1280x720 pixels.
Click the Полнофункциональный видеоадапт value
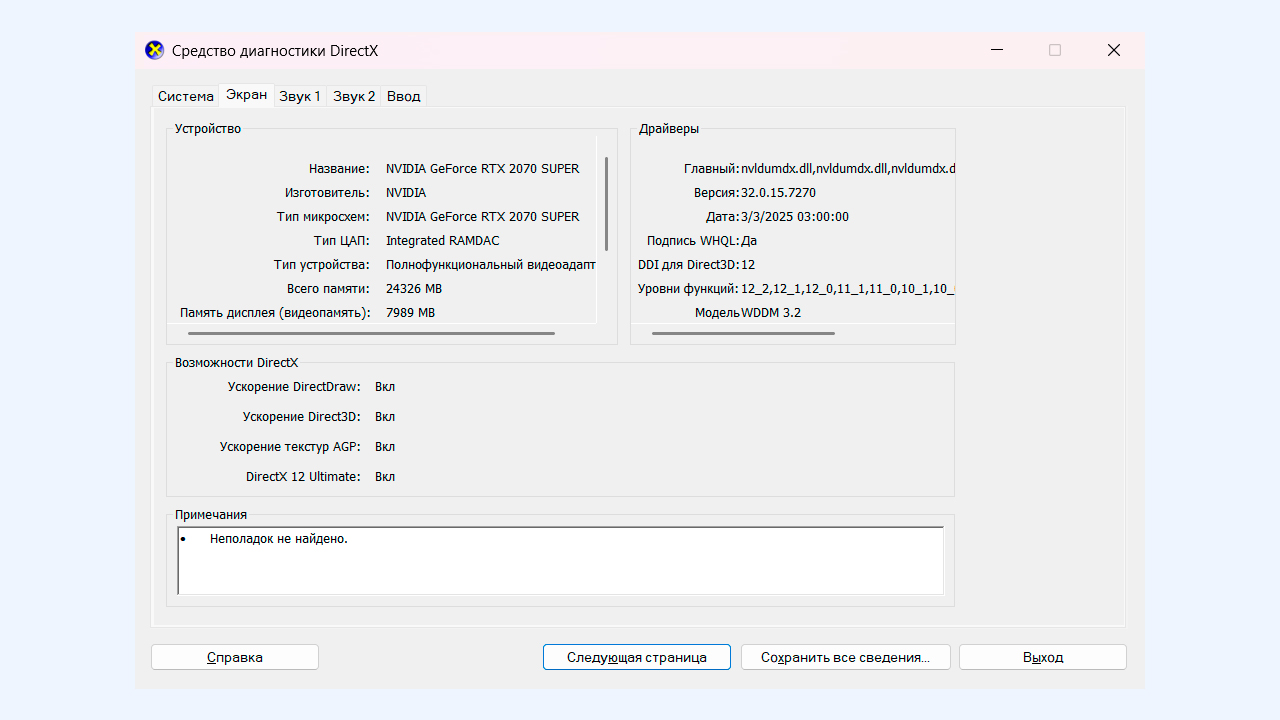point(491,265)
